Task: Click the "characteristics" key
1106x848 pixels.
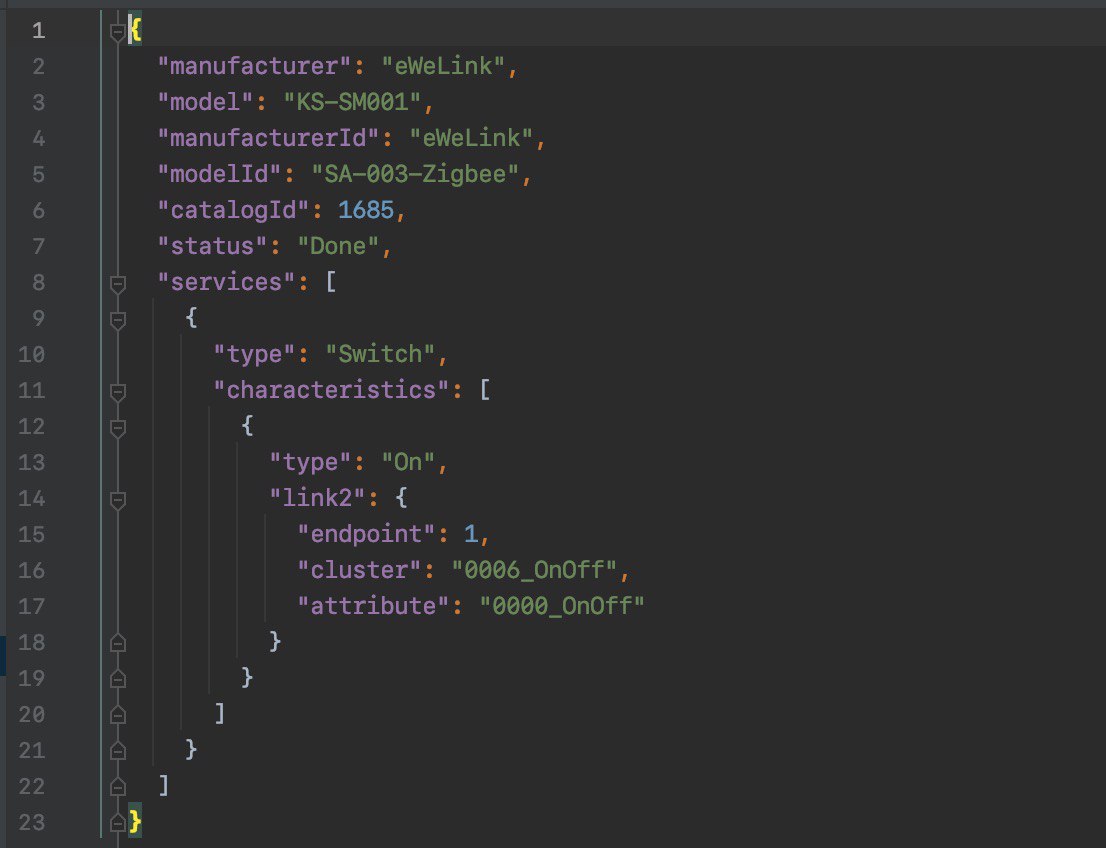Action: pyautogui.click(x=331, y=389)
